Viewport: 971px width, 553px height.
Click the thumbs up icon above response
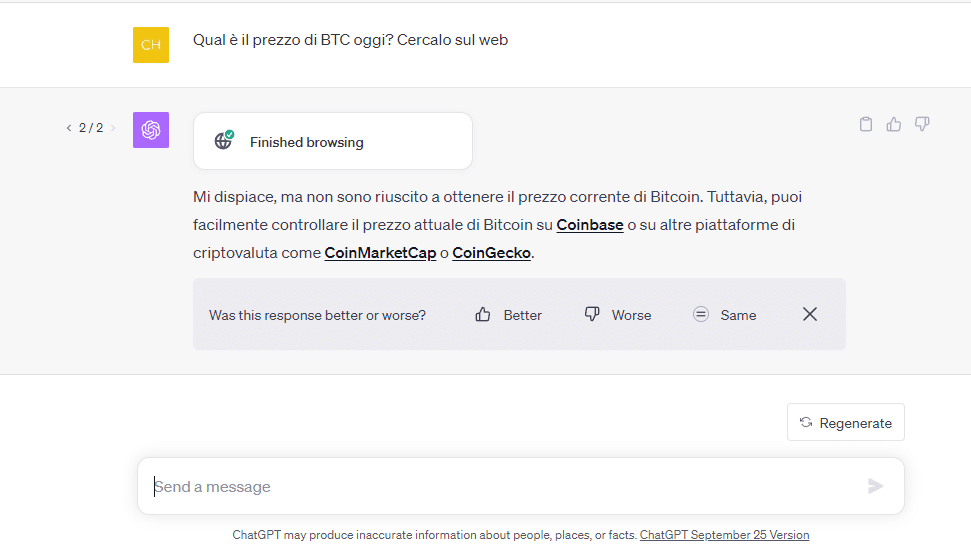click(894, 124)
